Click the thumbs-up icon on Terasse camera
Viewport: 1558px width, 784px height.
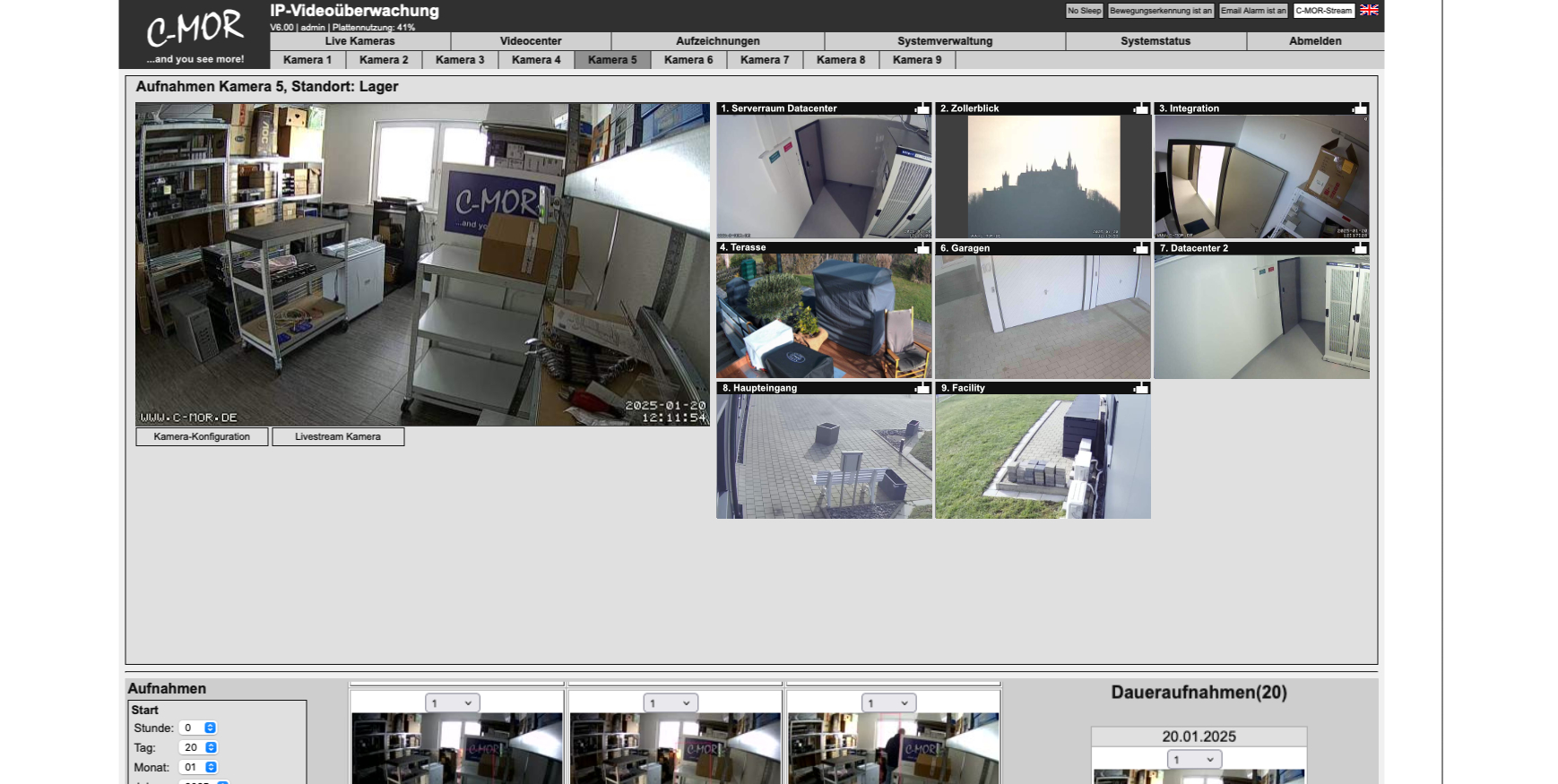922,248
